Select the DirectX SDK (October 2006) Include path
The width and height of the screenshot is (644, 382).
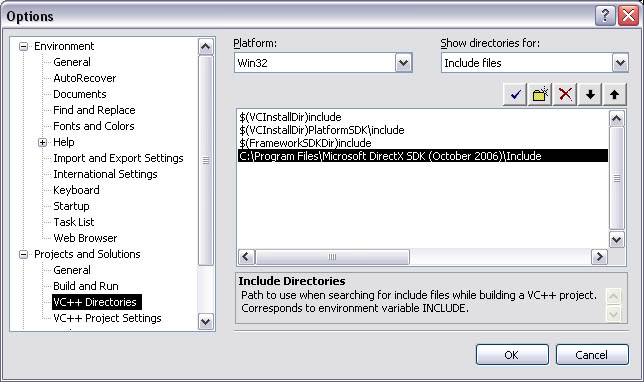click(423, 156)
